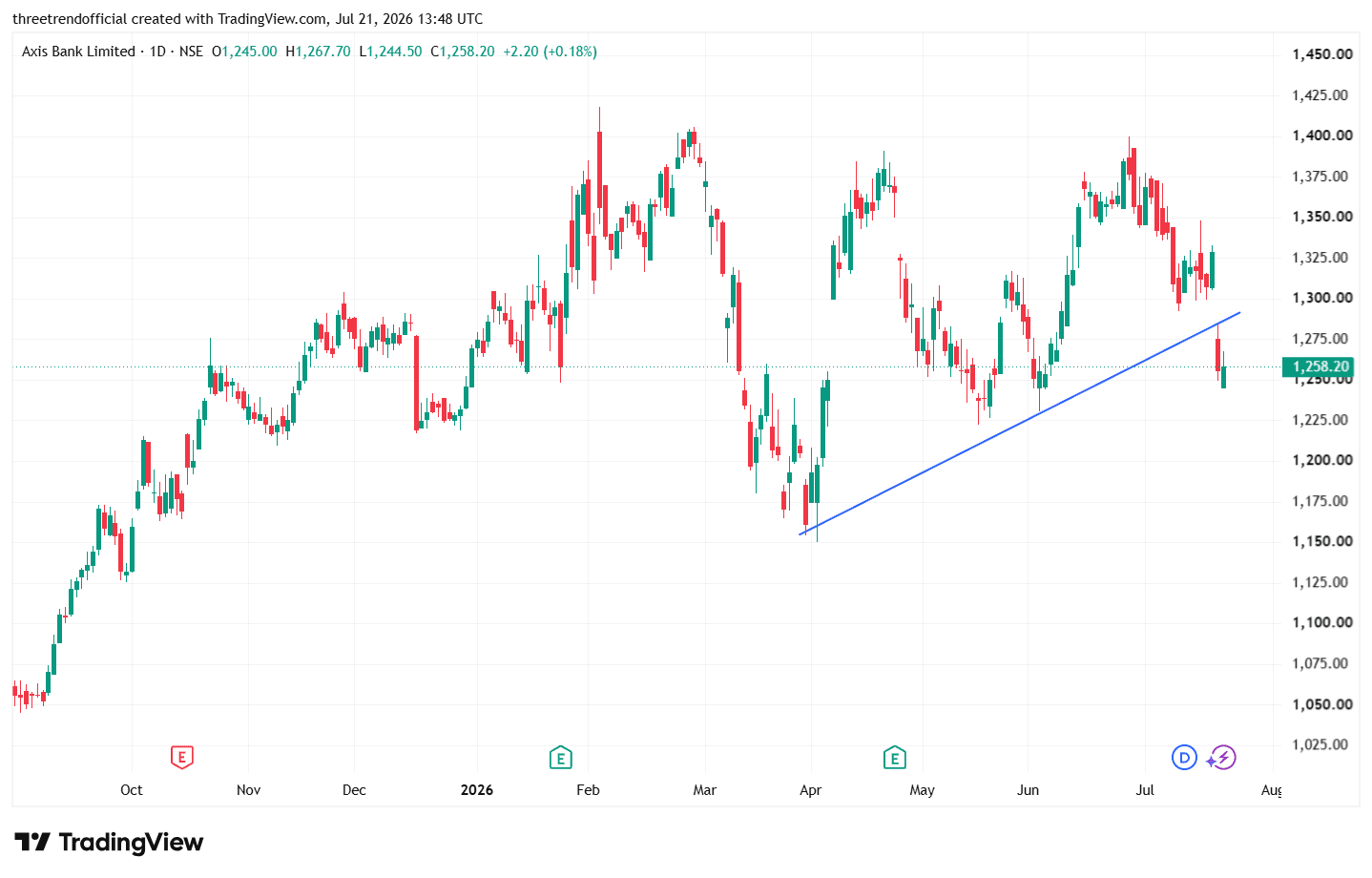This screenshot has width=1372, height=878.
Task: Click the Nov label on time axis
Action: click(x=248, y=790)
